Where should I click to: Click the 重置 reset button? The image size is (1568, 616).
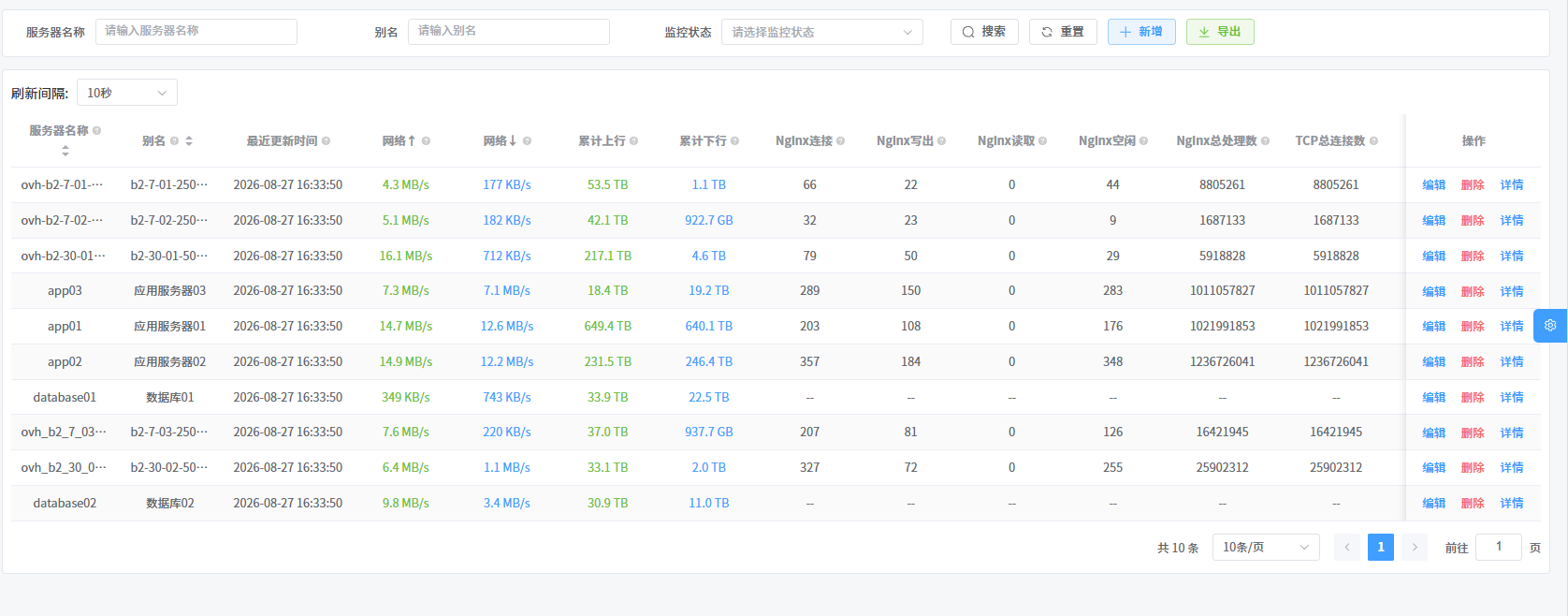[x=1063, y=32]
